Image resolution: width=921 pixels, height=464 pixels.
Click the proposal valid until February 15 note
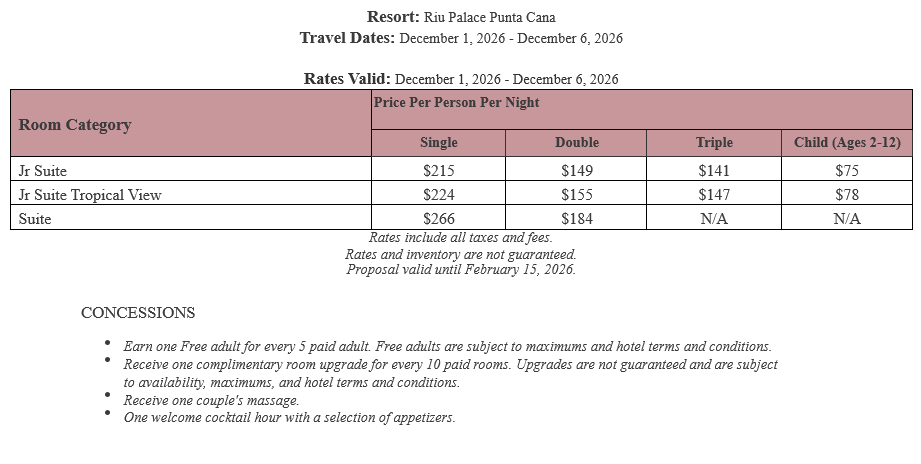[461, 269]
